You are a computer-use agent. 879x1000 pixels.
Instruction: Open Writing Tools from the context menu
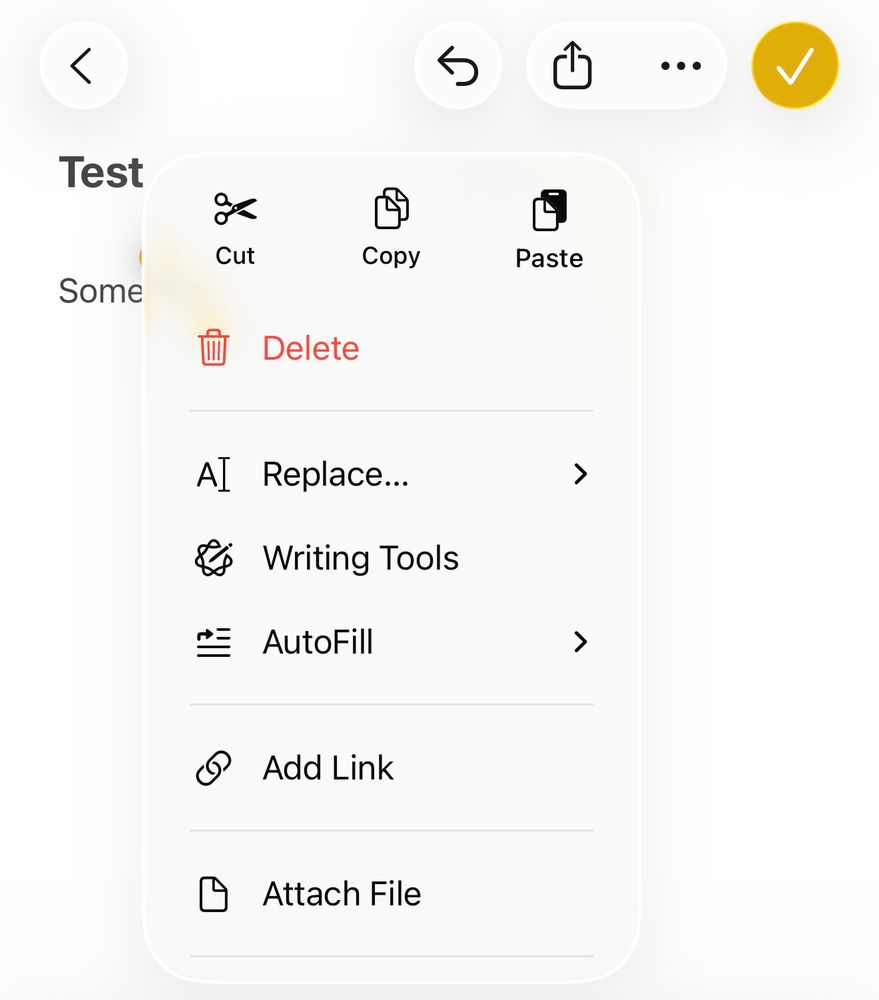point(391,558)
